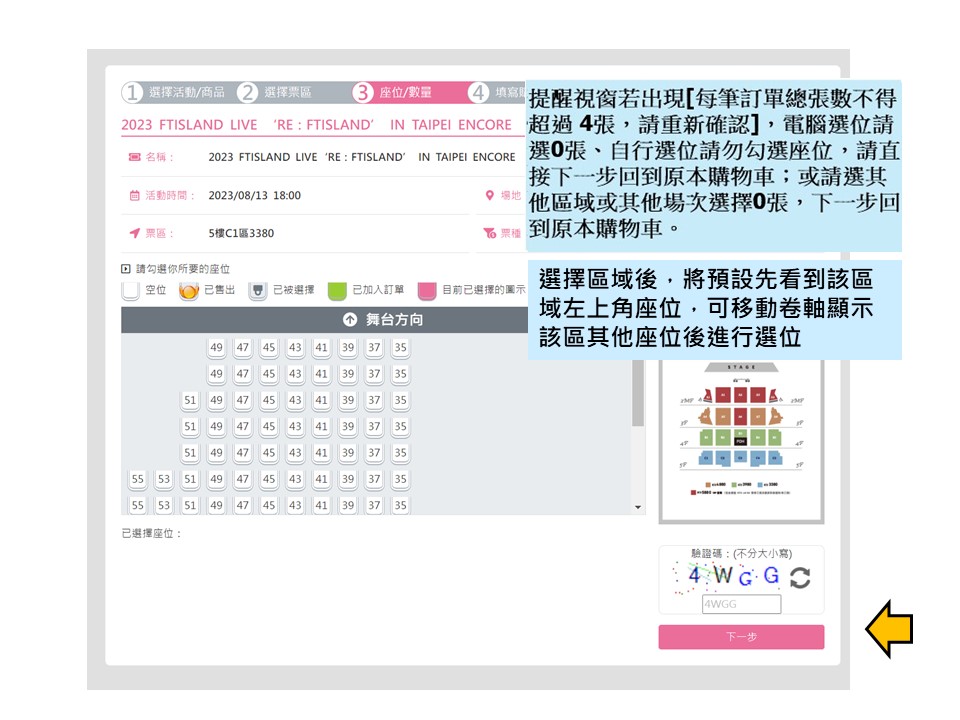Click the location pin icon by 場地
This screenshot has width=960, height=720.
coord(489,195)
